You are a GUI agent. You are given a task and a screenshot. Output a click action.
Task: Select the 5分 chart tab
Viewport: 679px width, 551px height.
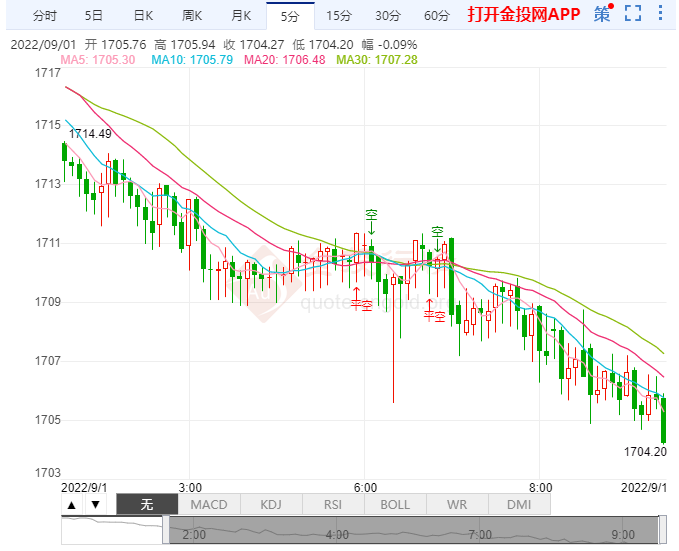coord(290,16)
